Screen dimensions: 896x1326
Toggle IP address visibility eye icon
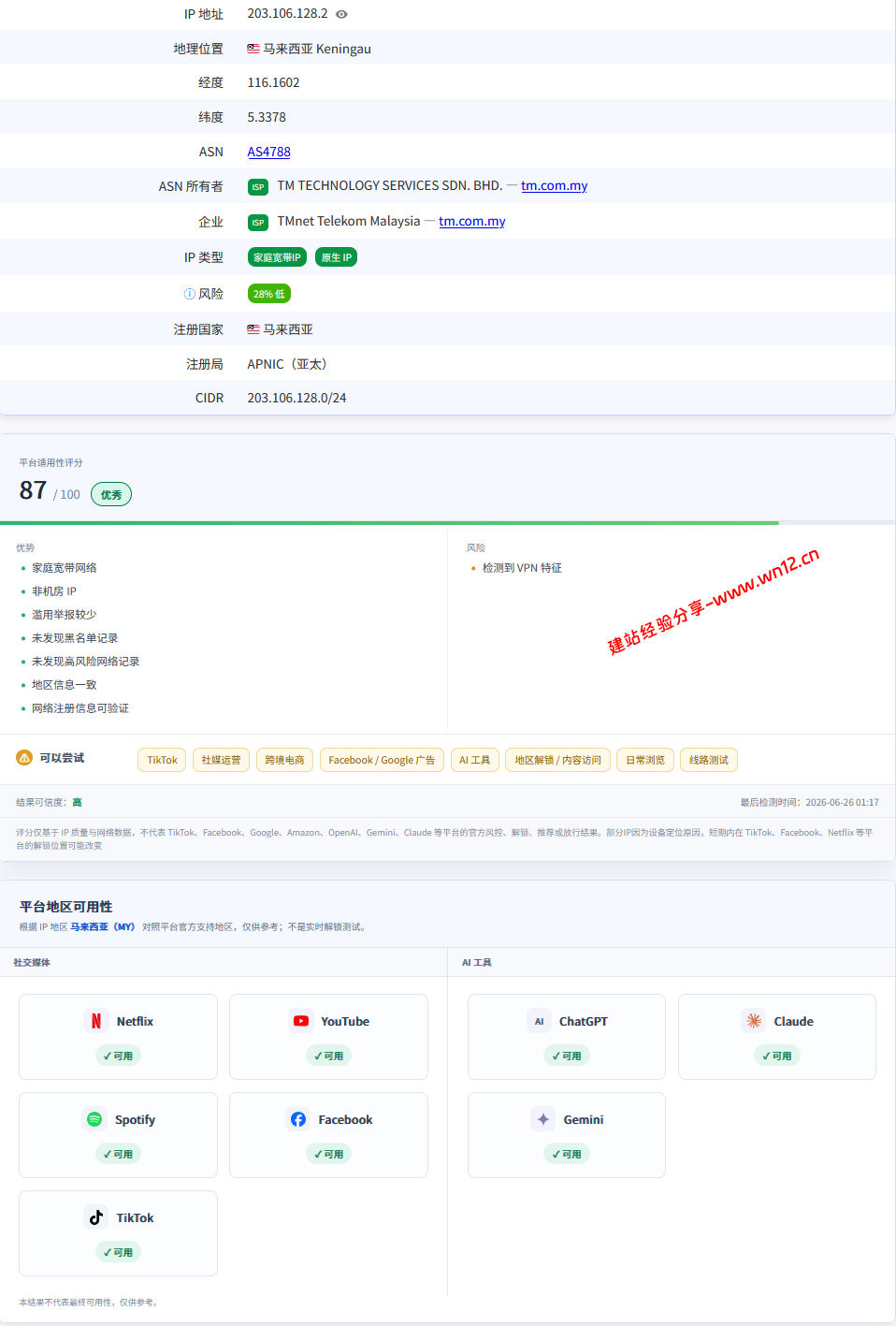(341, 14)
